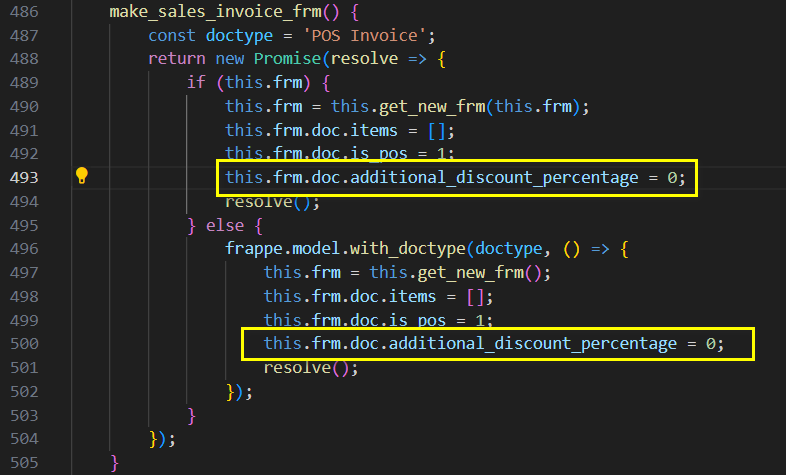
Task: Click line number 486 in the gutter
Action: pyautogui.click(x=24, y=12)
